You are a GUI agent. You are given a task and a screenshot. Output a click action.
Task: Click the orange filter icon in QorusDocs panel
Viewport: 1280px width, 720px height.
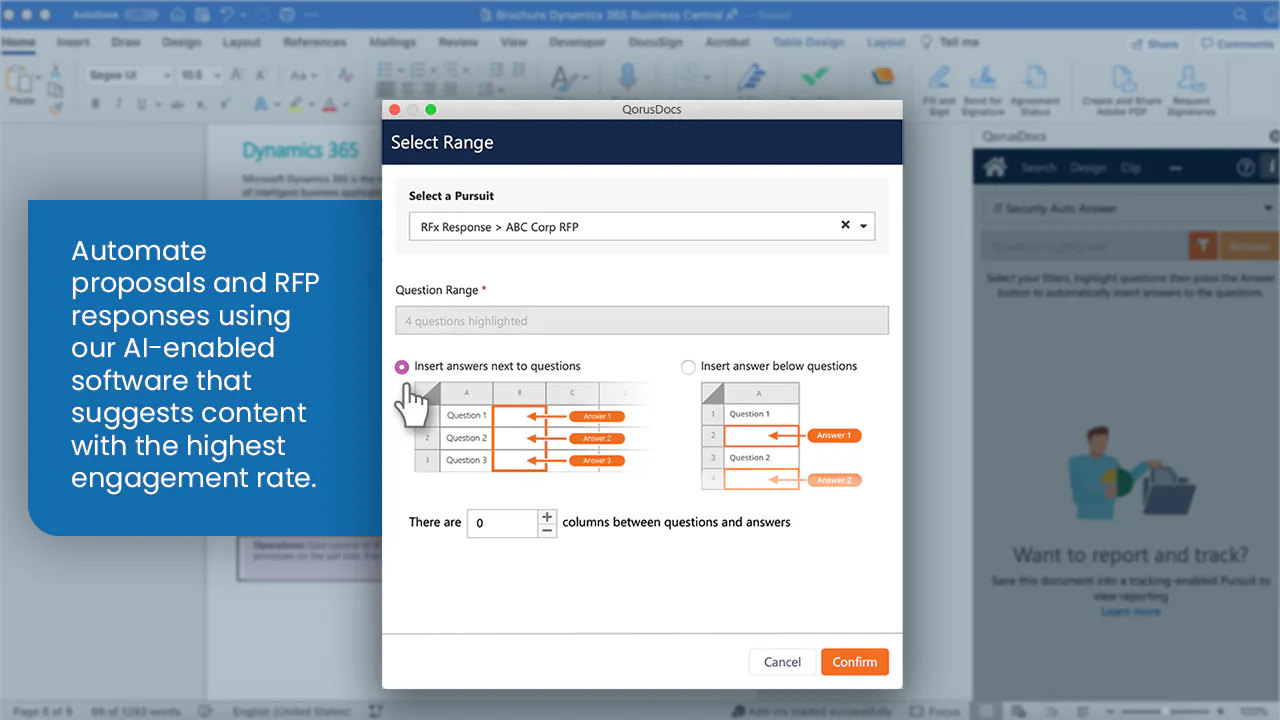click(x=1203, y=246)
